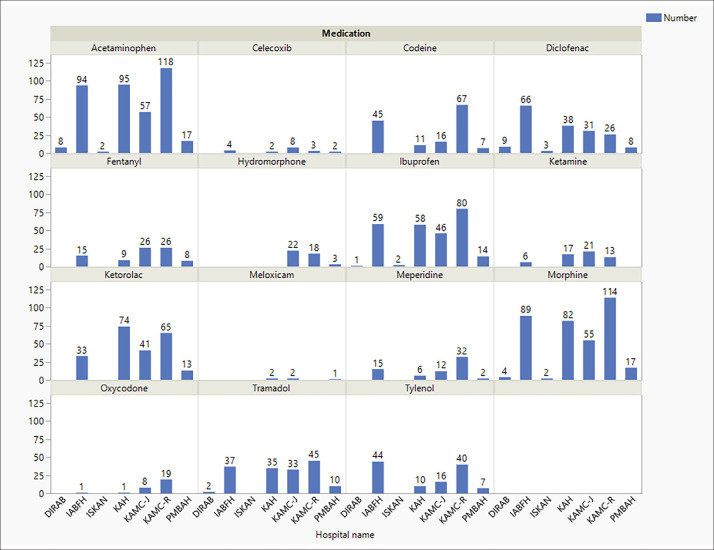
Task: Select the Medication group header
Action: [x=345, y=33]
